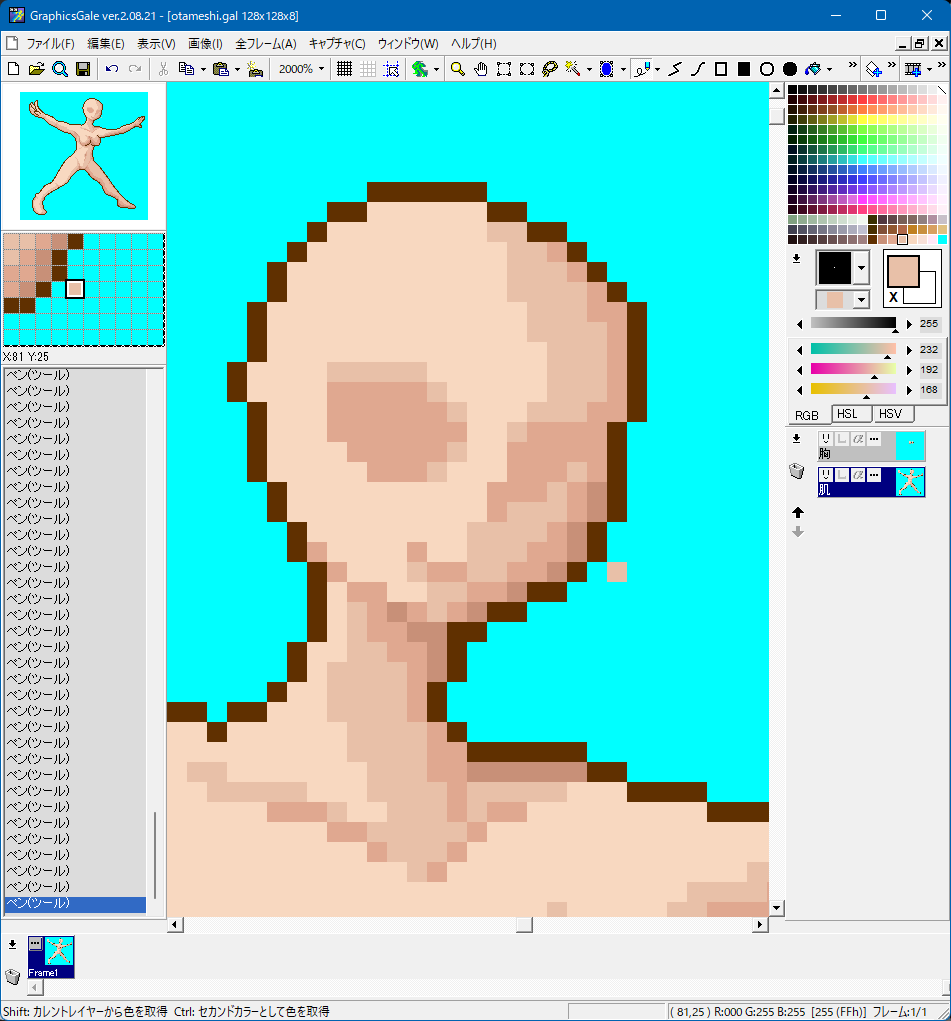Viewport: 951px width, 1021px height.
Task: Open the 全フレーム(A) menu
Action: [266, 44]
